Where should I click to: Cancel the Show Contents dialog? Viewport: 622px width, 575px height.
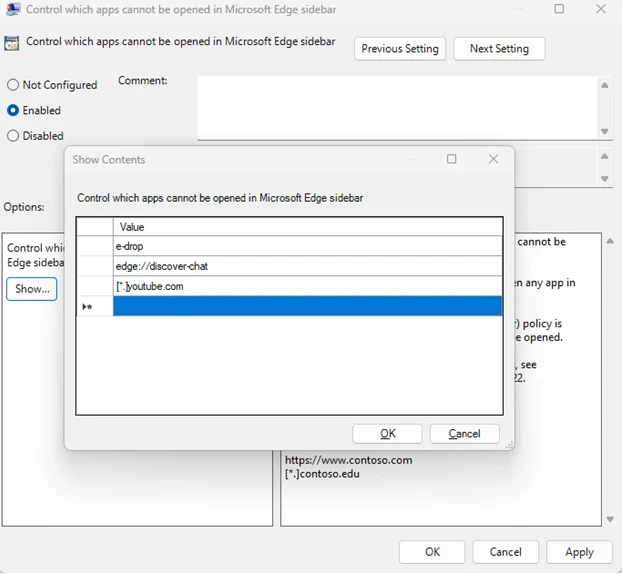click(464, 433)
